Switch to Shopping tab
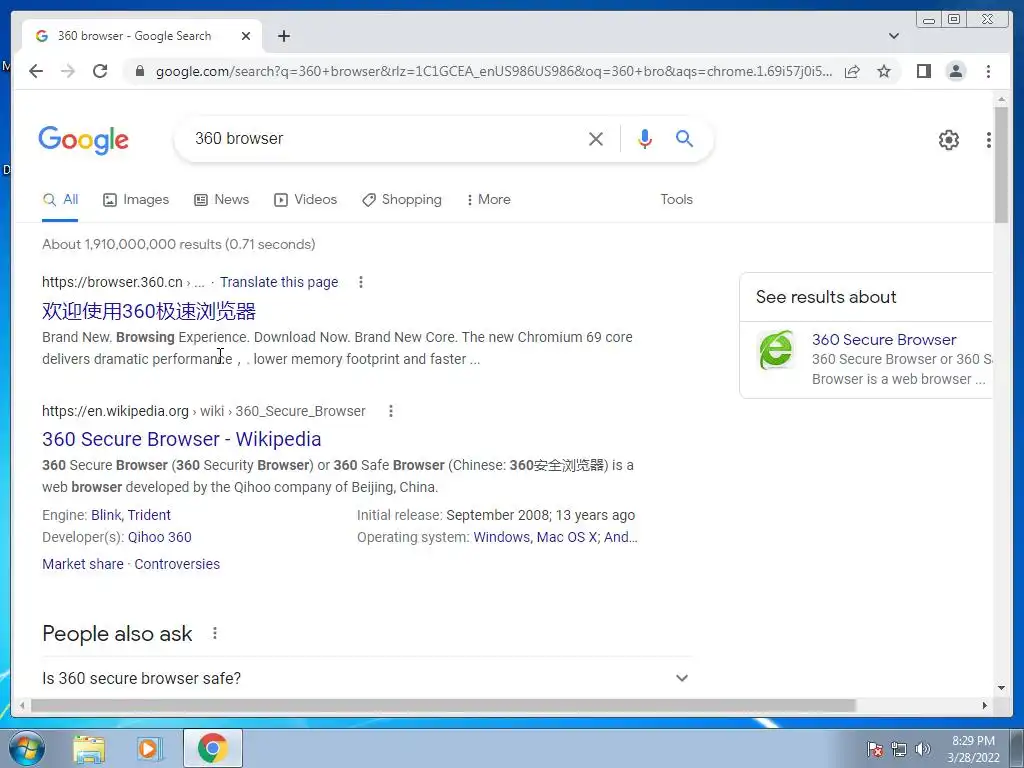Image resolution: width=1024 pixels, height=768 pixels. (402, 199)
